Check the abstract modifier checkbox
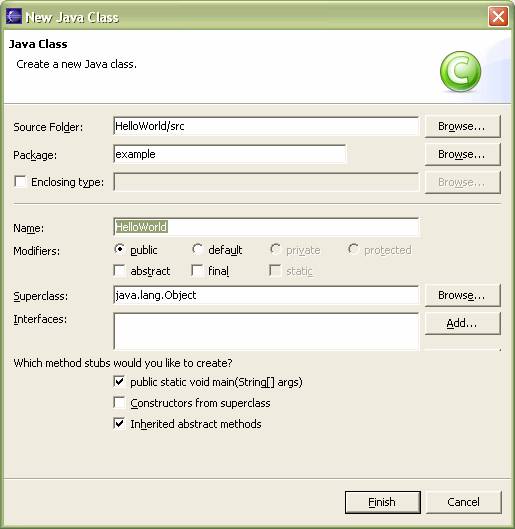Viewport: 515px width, 529px height. pyautogui.click(x=120, y=271)
